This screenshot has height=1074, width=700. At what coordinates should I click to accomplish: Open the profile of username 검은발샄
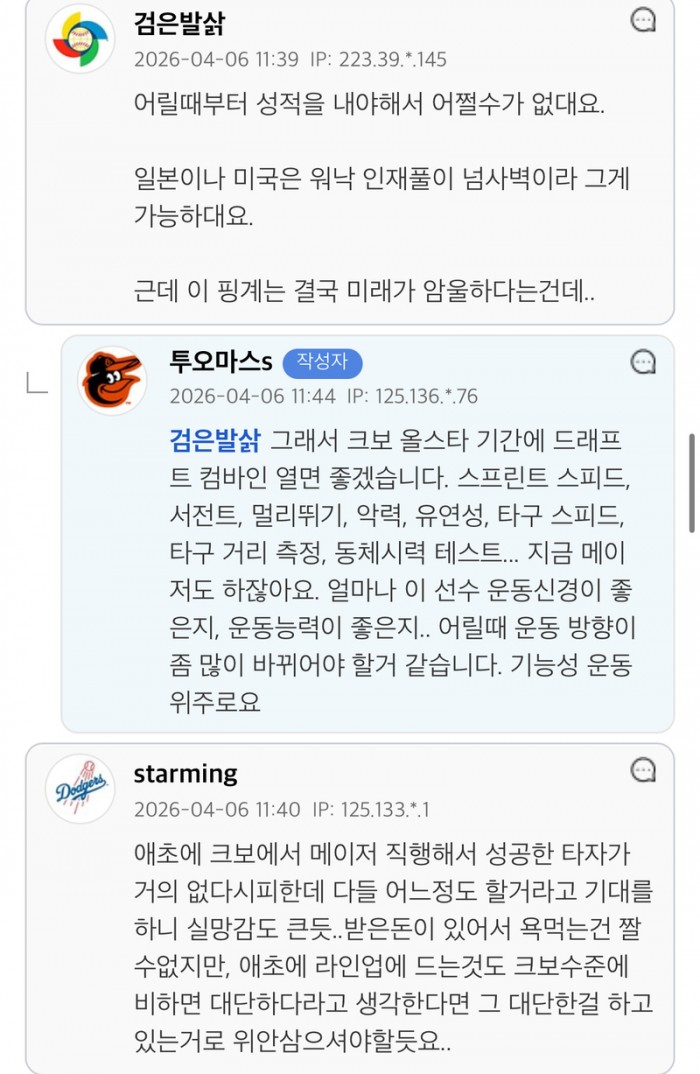click(x=179, y=23)
